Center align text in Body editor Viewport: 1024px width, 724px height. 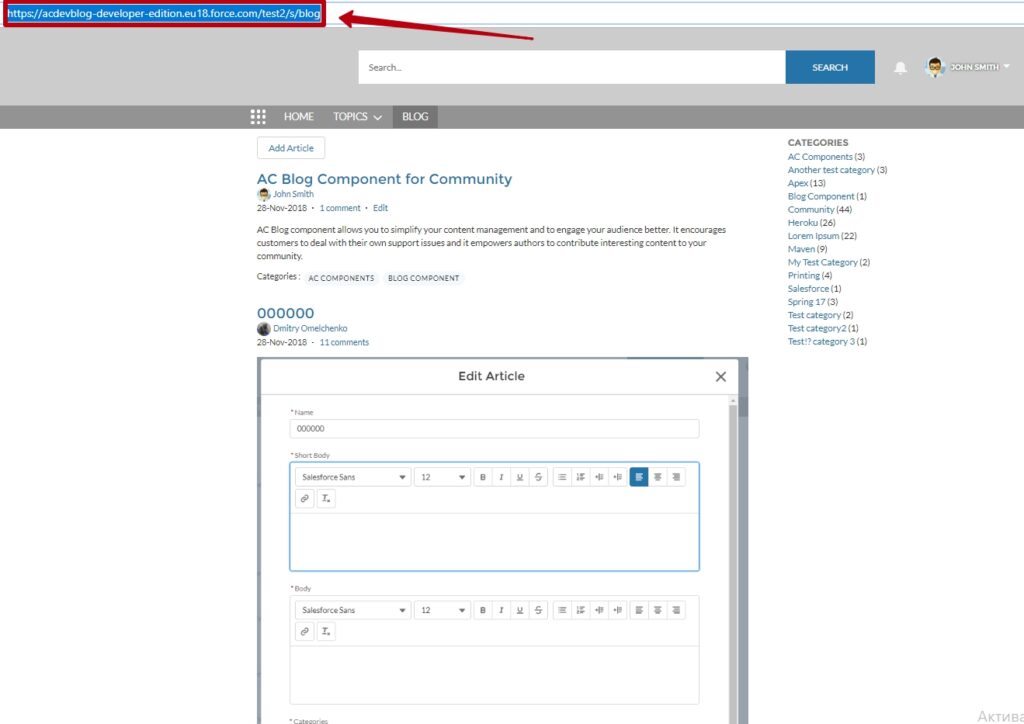(658, 610)
